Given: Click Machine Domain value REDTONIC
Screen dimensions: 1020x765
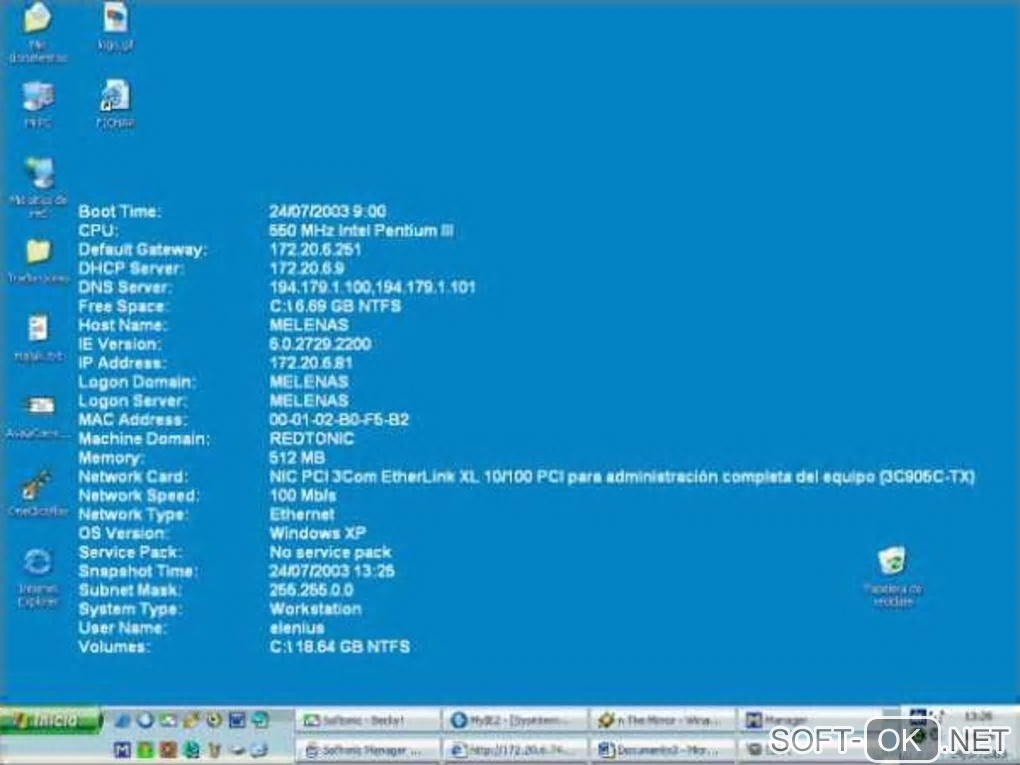Looking at the screenshot, I should (x=312, y=438).
